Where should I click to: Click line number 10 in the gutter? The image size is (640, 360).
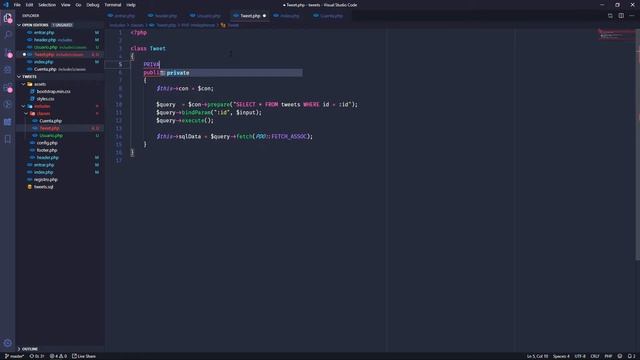click(119, 104)
